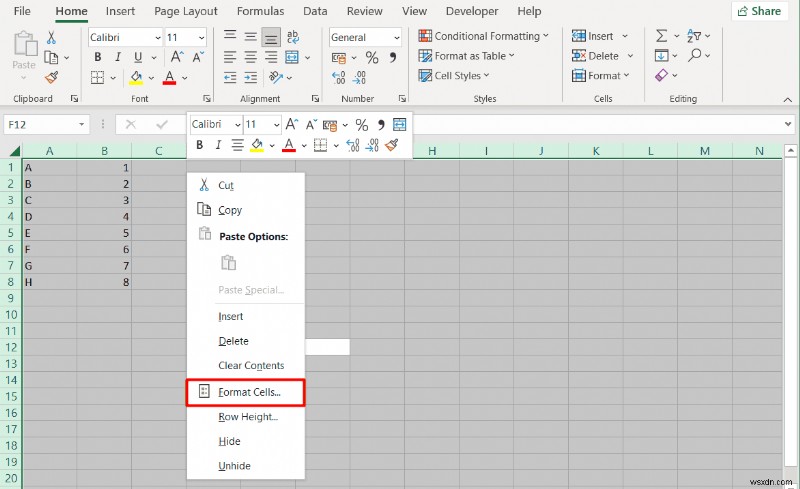Center text in ribbon Alignment group
Screen dimensions: 800x489
tap(251, 57)
